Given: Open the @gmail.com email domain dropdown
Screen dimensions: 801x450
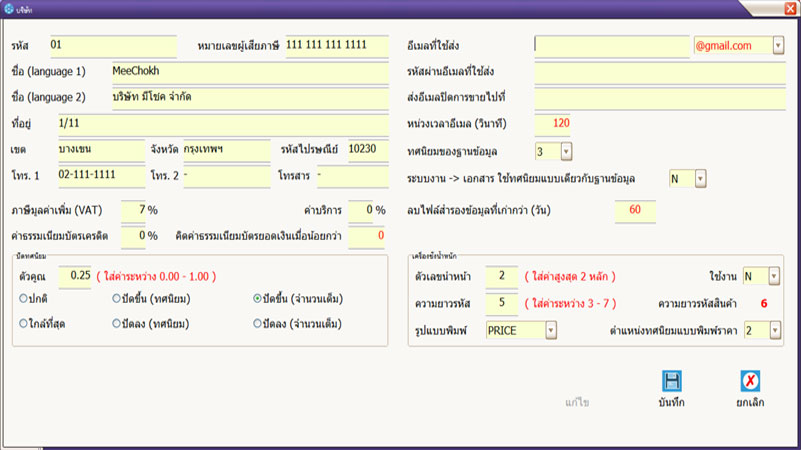Looking at the screenshot, I should pos(777,45).
